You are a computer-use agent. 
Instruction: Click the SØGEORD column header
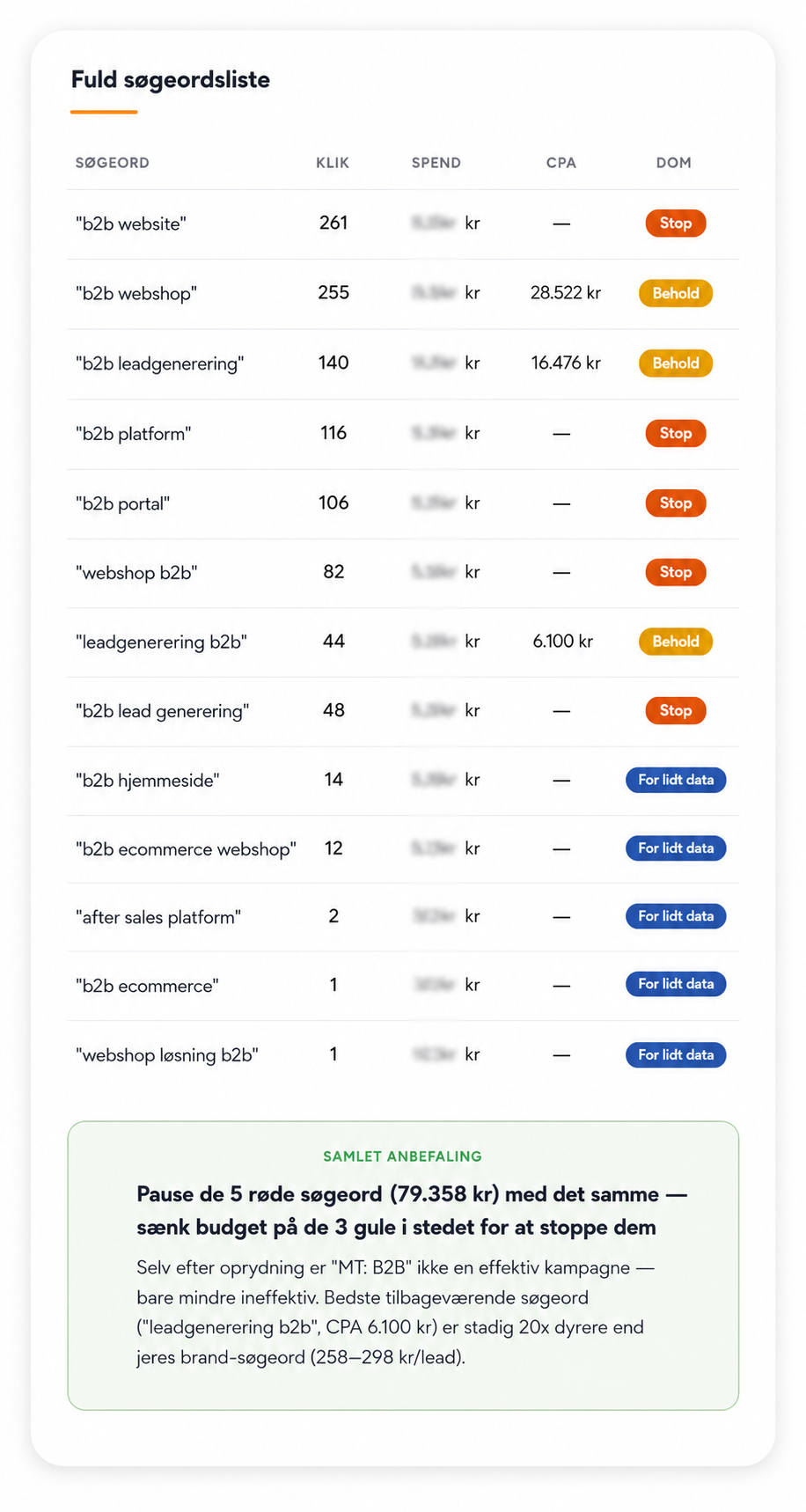point(113,163)
